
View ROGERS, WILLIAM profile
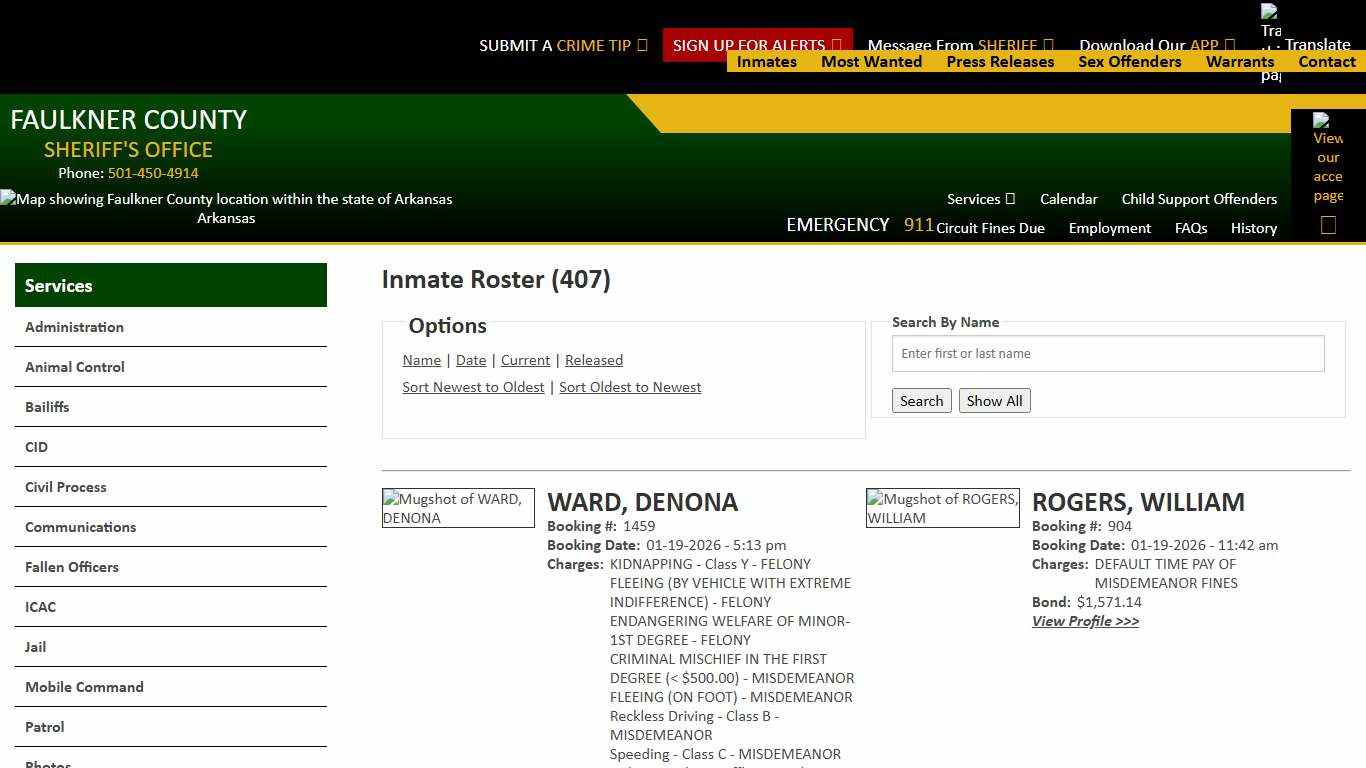pyautogui.click(x=1085, y=621)
